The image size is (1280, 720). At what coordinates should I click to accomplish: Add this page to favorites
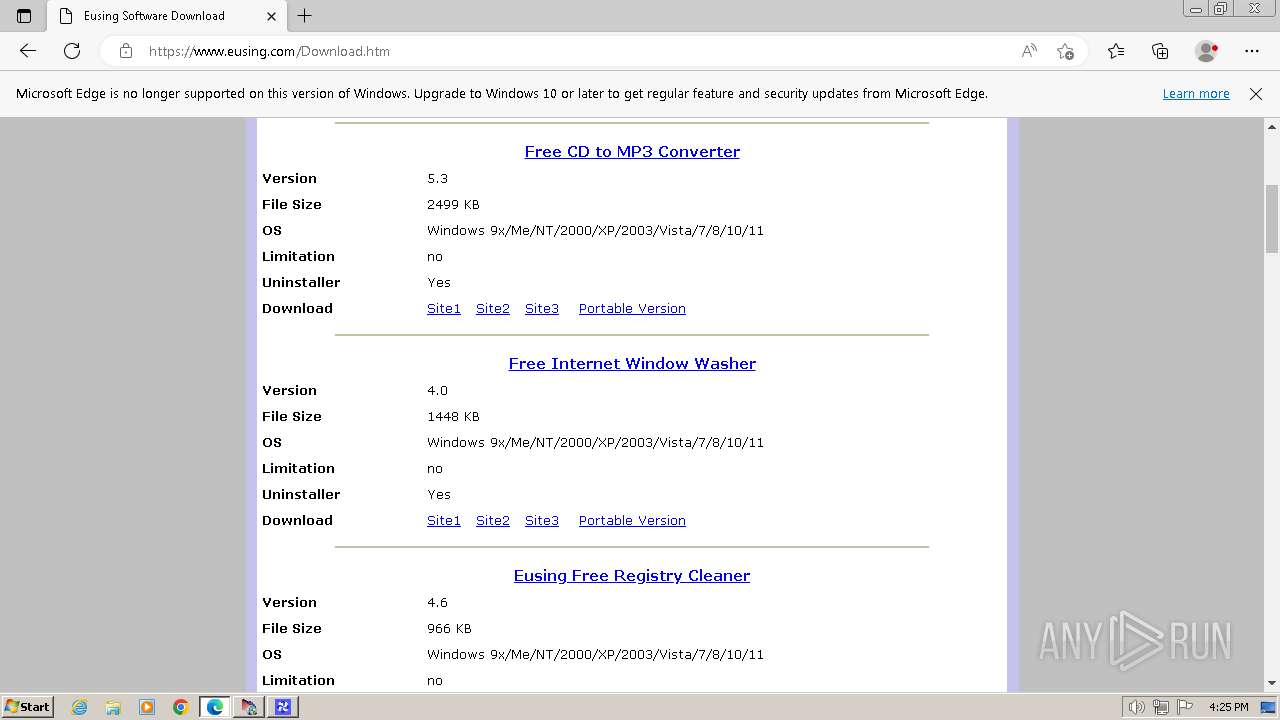point(1065,51)
